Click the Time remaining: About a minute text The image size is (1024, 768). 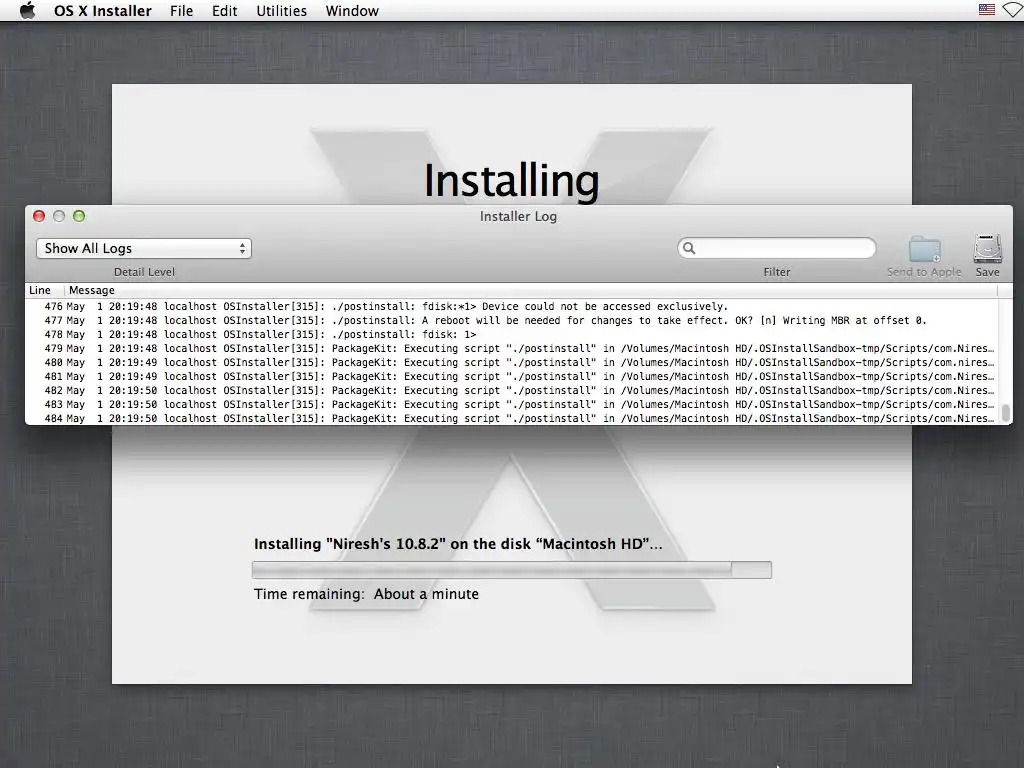366,594
